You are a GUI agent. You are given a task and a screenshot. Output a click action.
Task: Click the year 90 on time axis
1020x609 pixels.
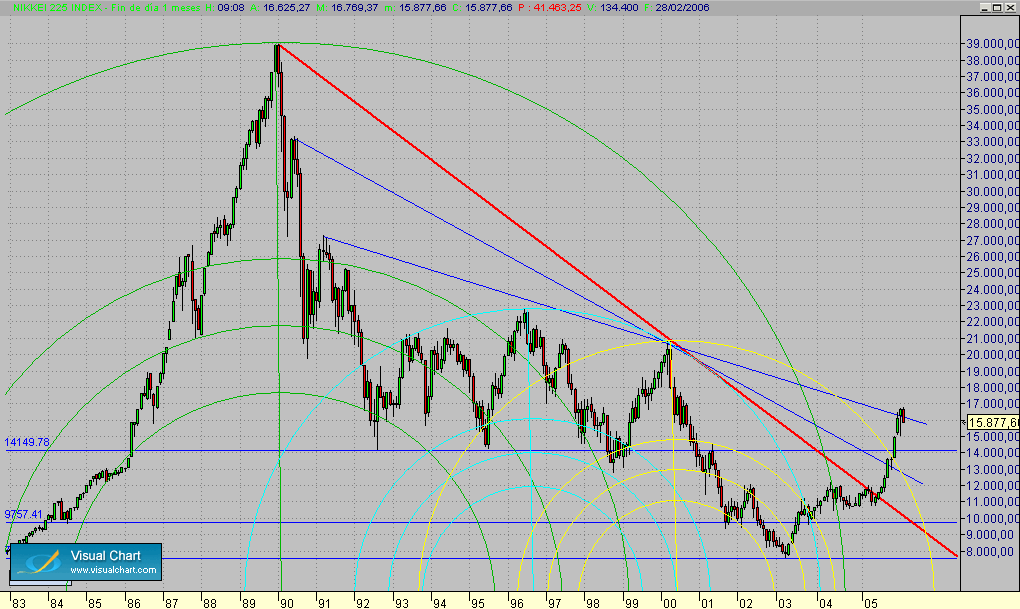pos(286,603)
